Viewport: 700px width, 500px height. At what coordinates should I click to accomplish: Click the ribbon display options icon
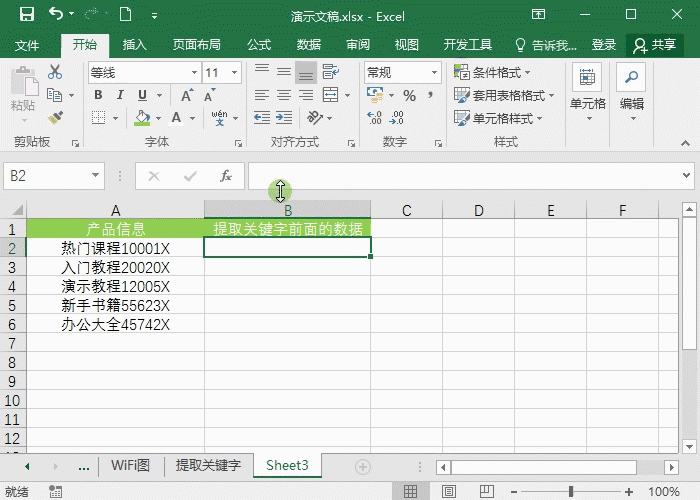tap(538, 14)
